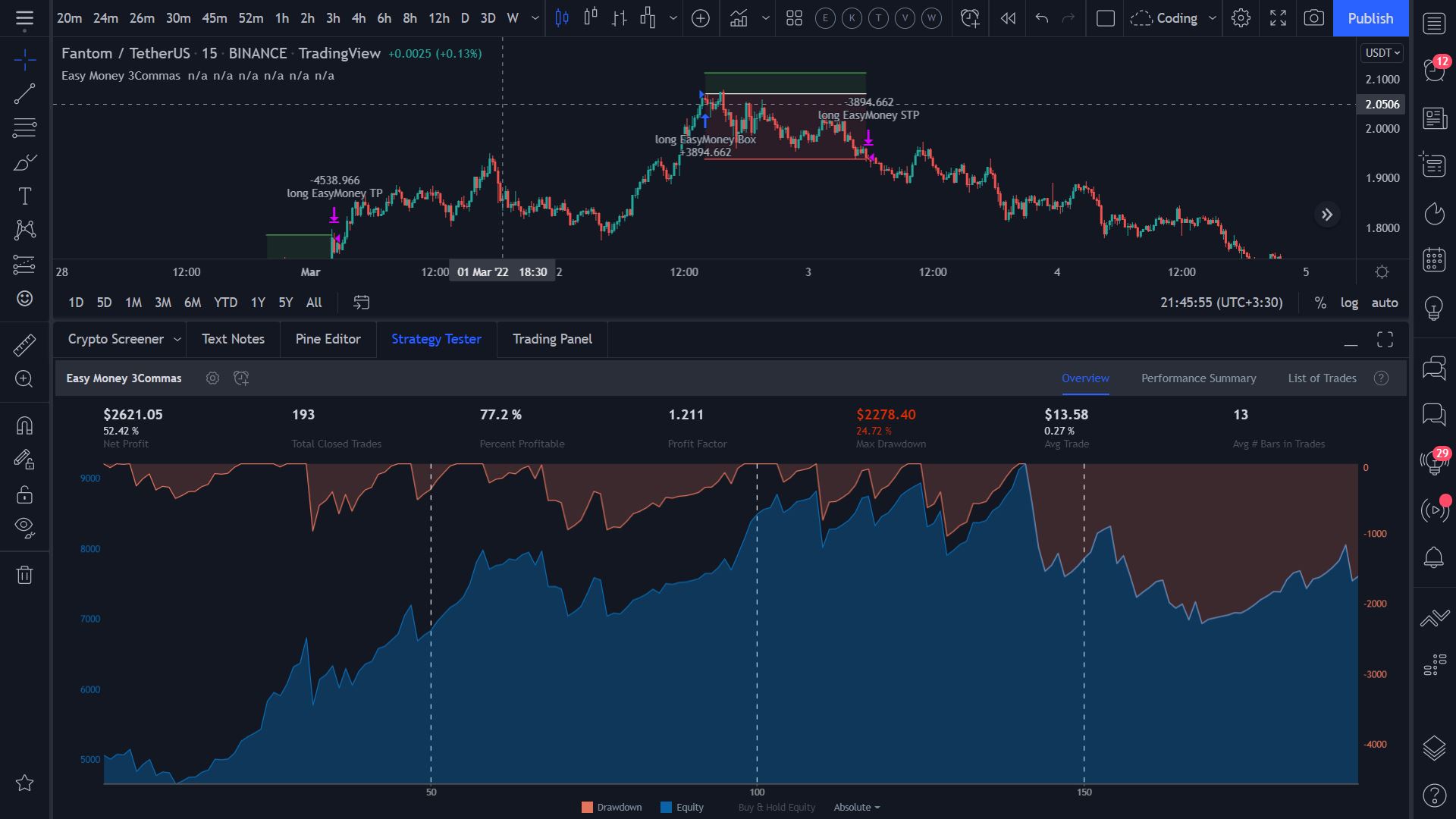This screenshot has width=1456, height=819.
Task: Open the Pine Editor tab
Action: (x=328, y=339)
